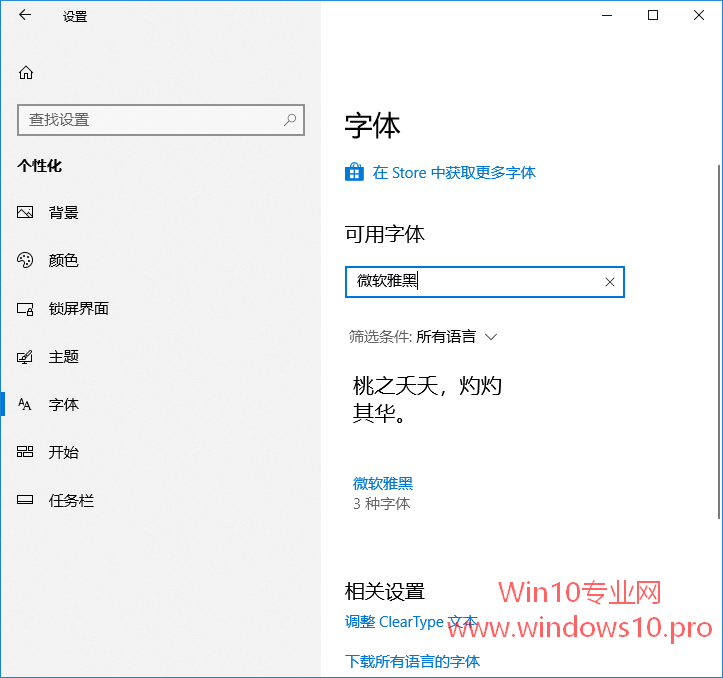The height and width of the screenshot is (678, 723).
Task: Maximize the 设置 window
Action: [652, 15]
